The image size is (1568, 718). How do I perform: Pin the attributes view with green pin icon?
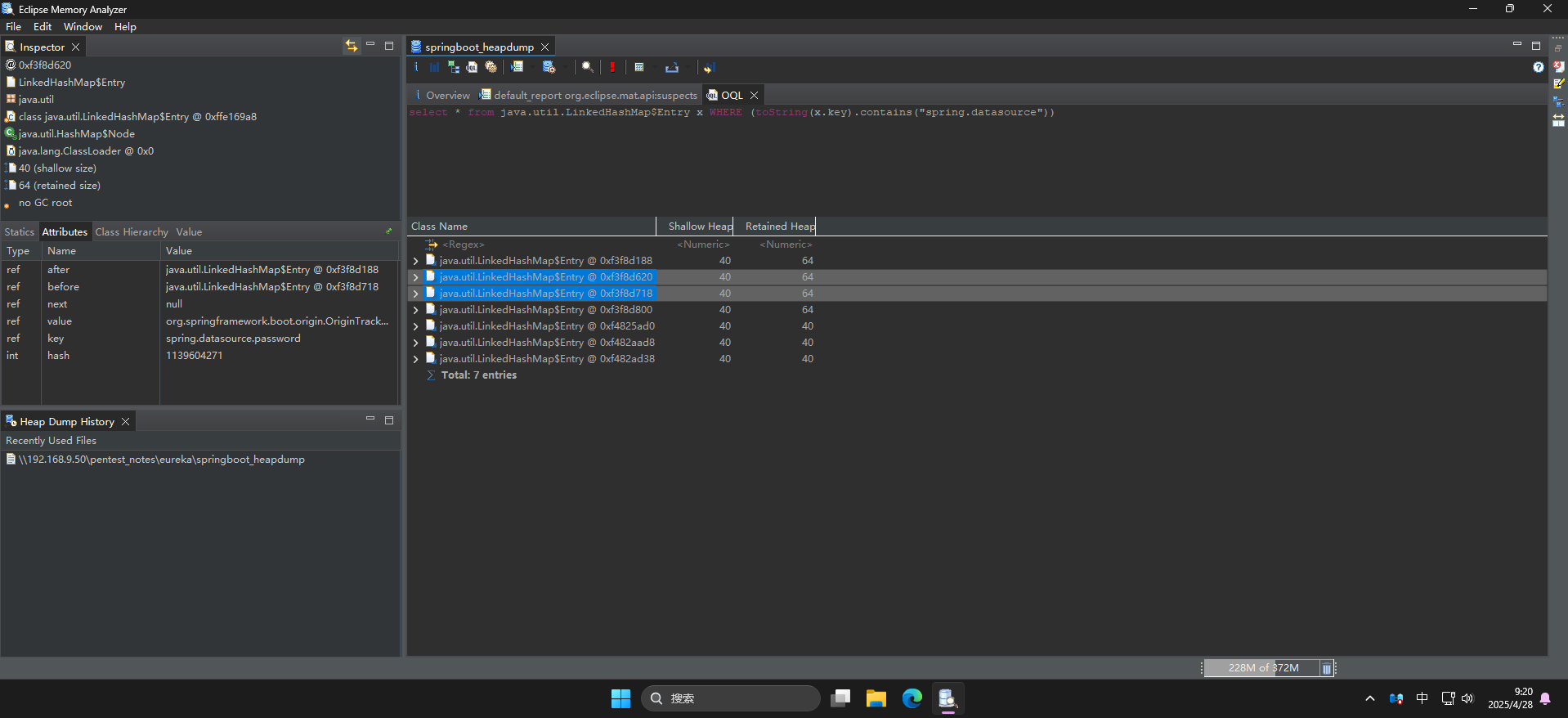pyautogui.click(x=389, y=231)
